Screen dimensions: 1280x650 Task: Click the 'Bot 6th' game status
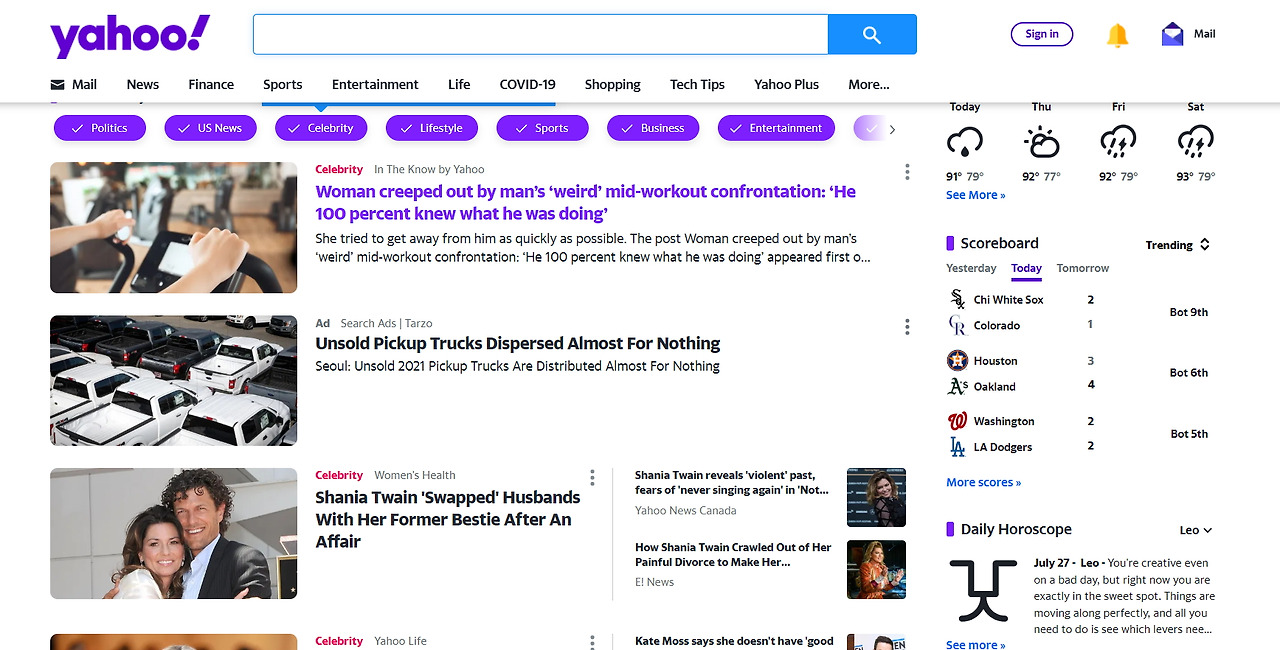pos(1189,372)
